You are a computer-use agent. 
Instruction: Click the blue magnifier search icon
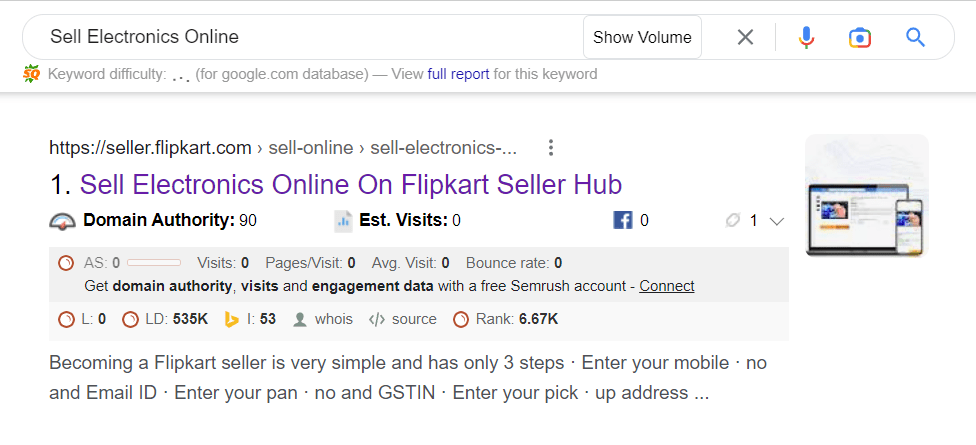(915, 37)
